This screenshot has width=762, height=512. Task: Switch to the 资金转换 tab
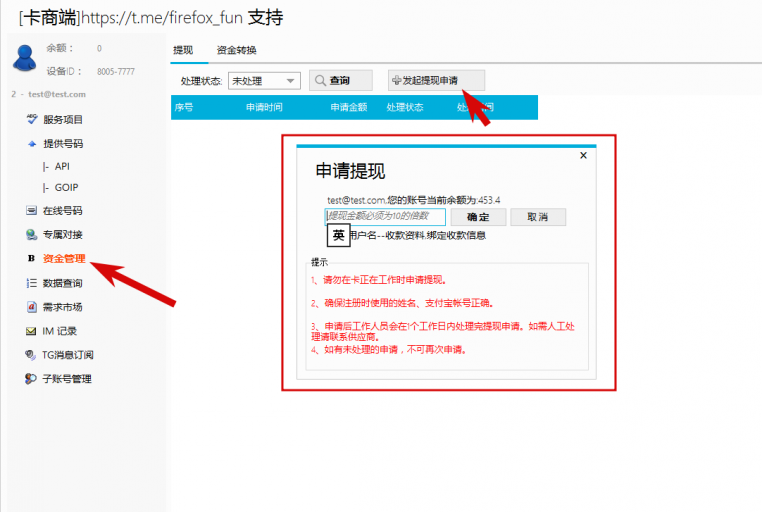(x=237, y=50)
